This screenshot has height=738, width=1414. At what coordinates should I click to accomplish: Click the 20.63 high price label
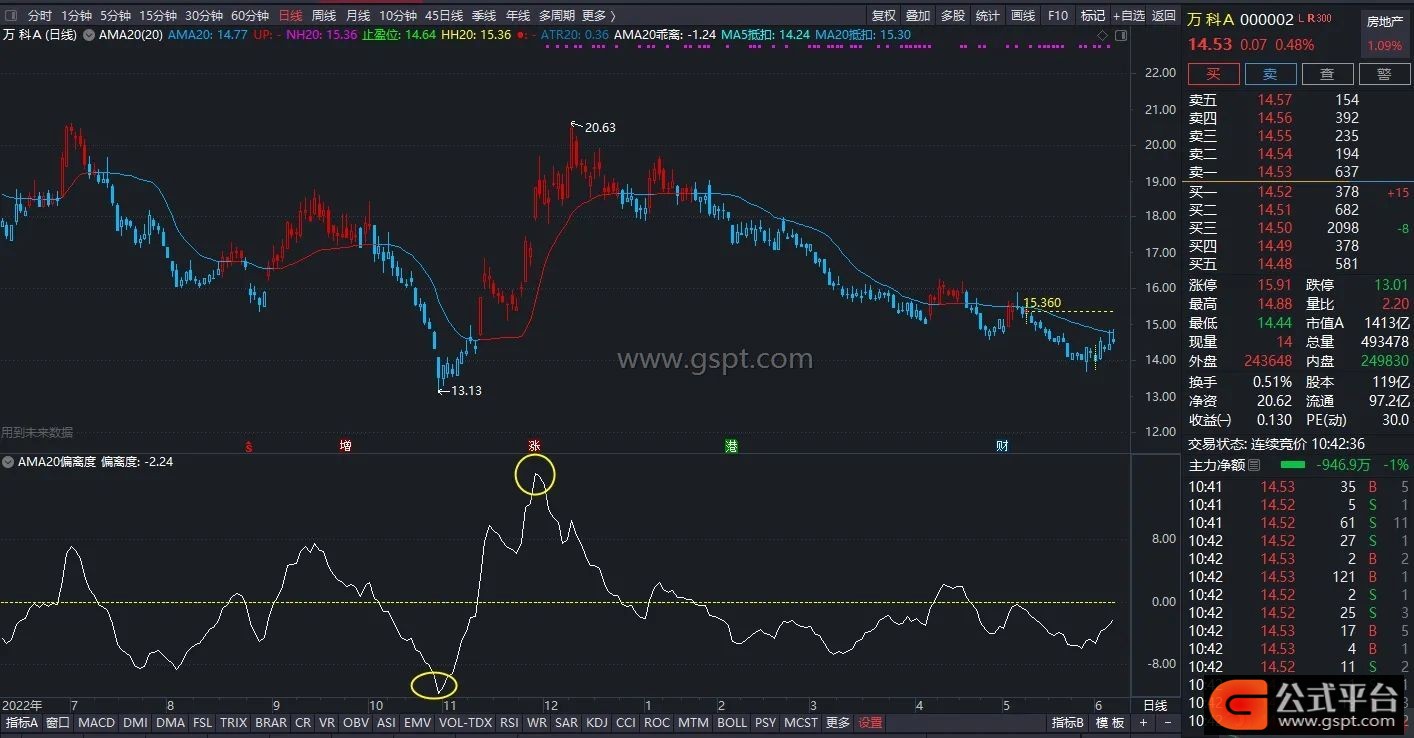pyautogui.click(x=600, y=127)
